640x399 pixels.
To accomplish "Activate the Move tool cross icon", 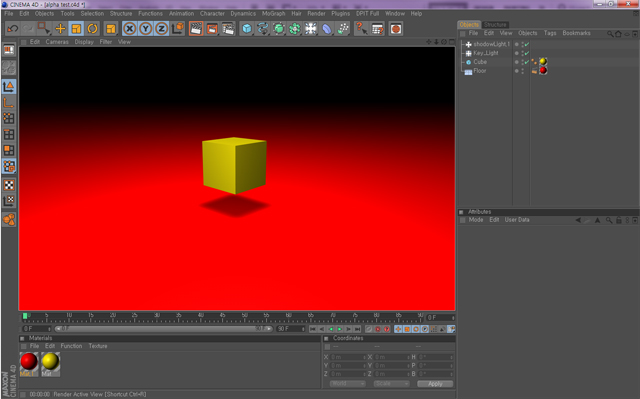I will (x=60, y=29).
